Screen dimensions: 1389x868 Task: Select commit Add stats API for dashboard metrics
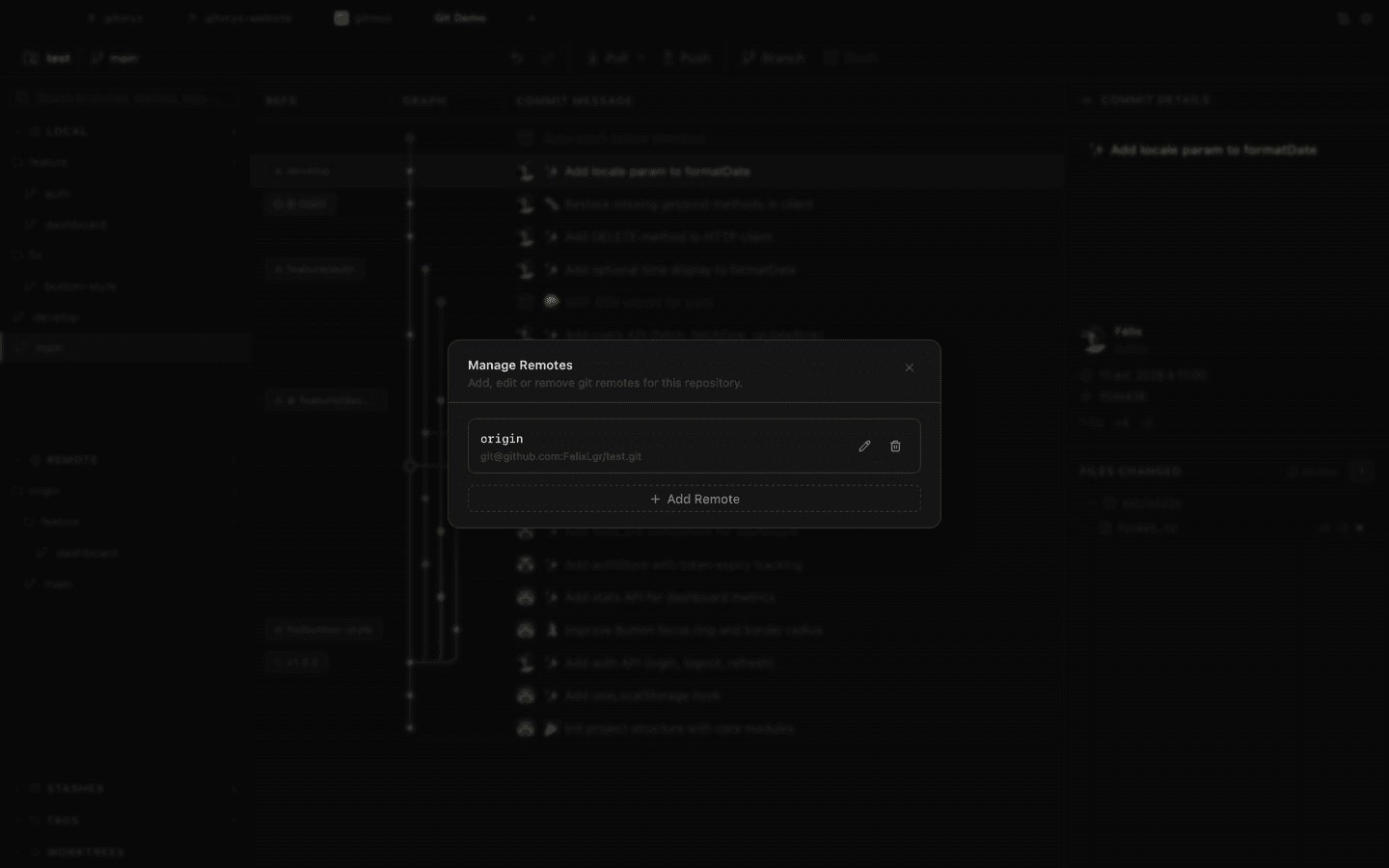[669, 597]
